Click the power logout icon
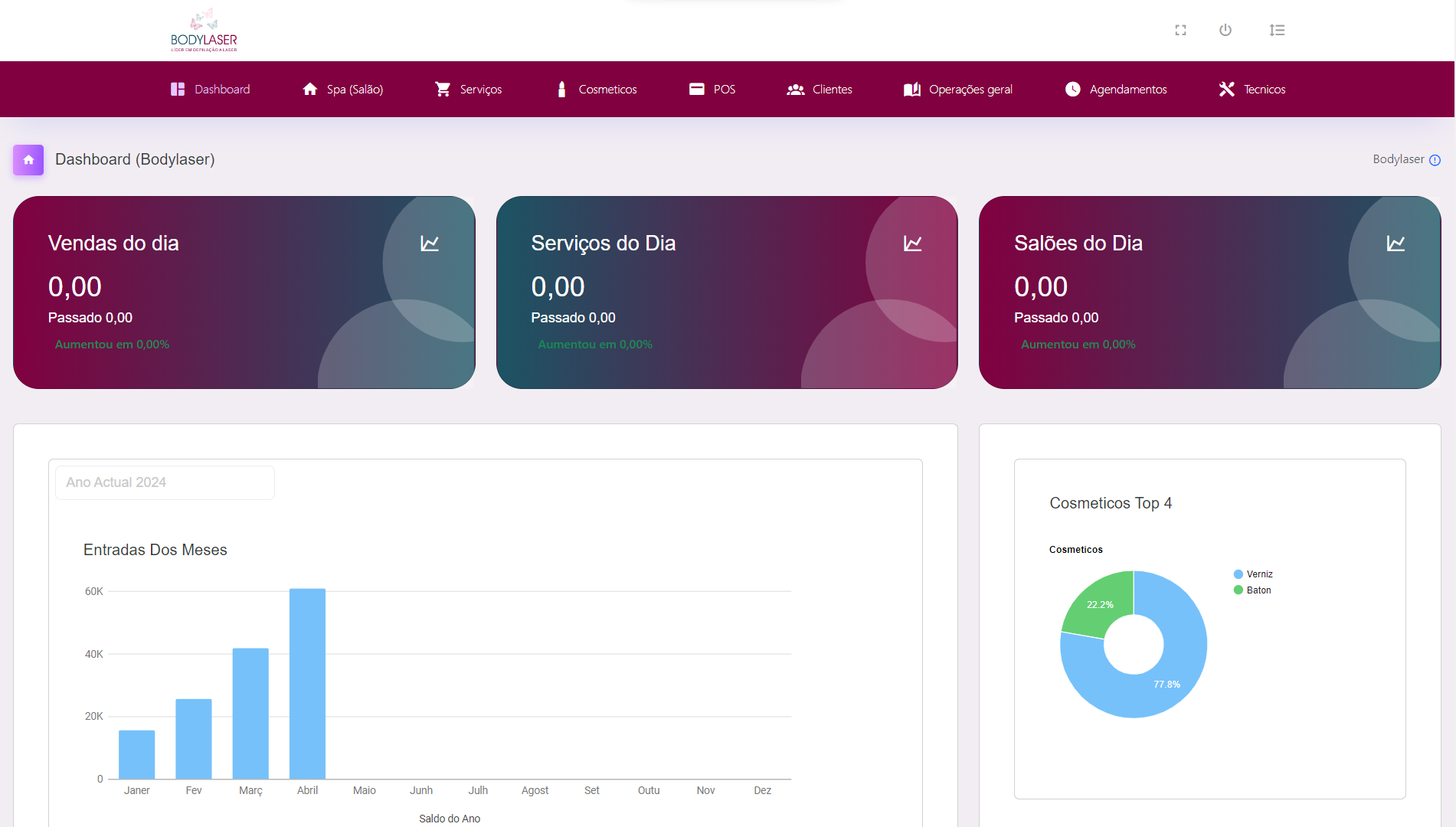The width and height of the screenshot is (1456, 827). pos(1225,30)
